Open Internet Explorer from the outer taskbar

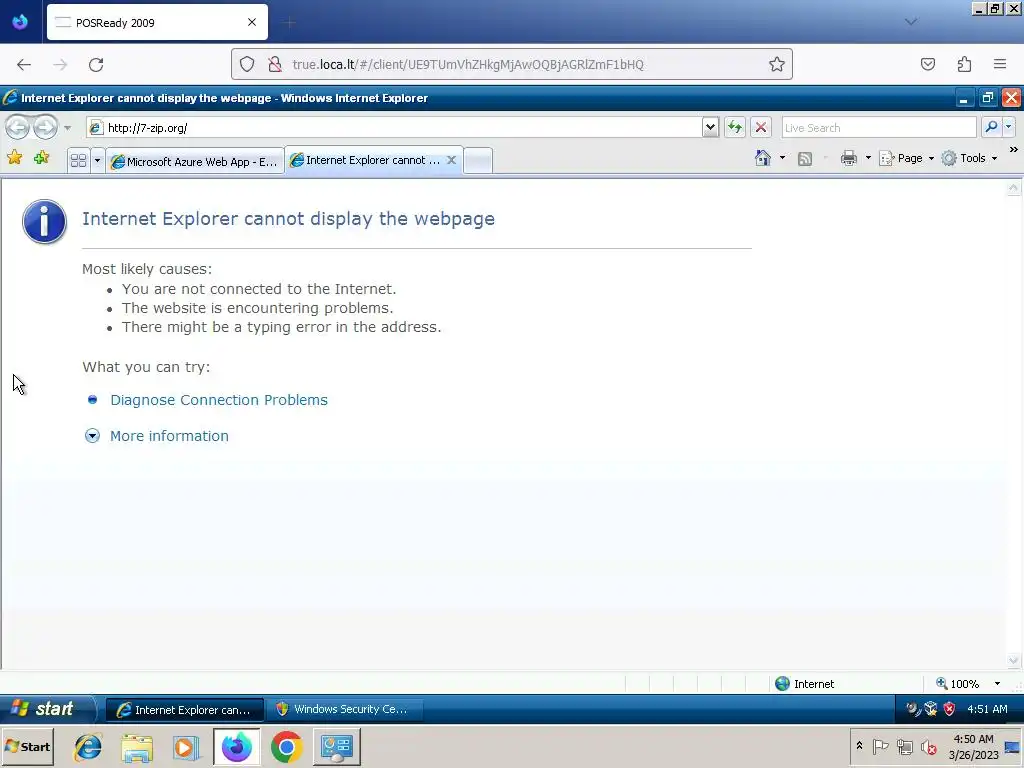point(88,746)
